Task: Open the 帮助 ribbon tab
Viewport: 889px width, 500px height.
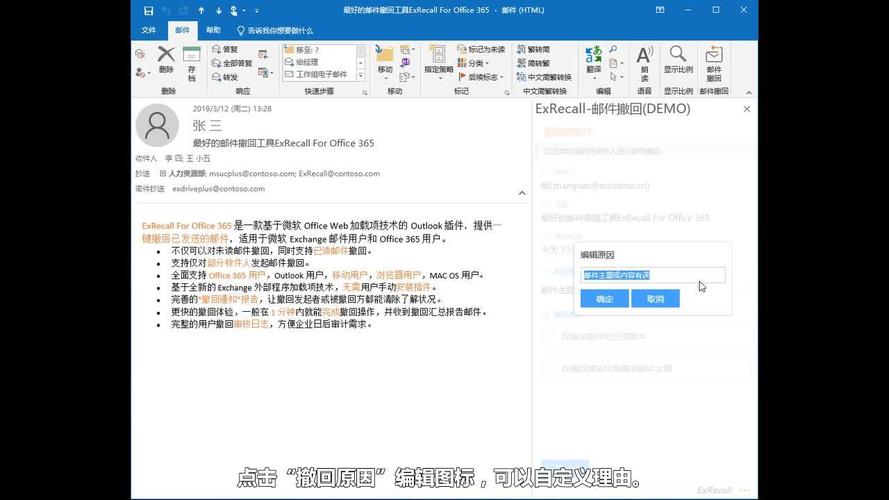Action: pos(213,30)
